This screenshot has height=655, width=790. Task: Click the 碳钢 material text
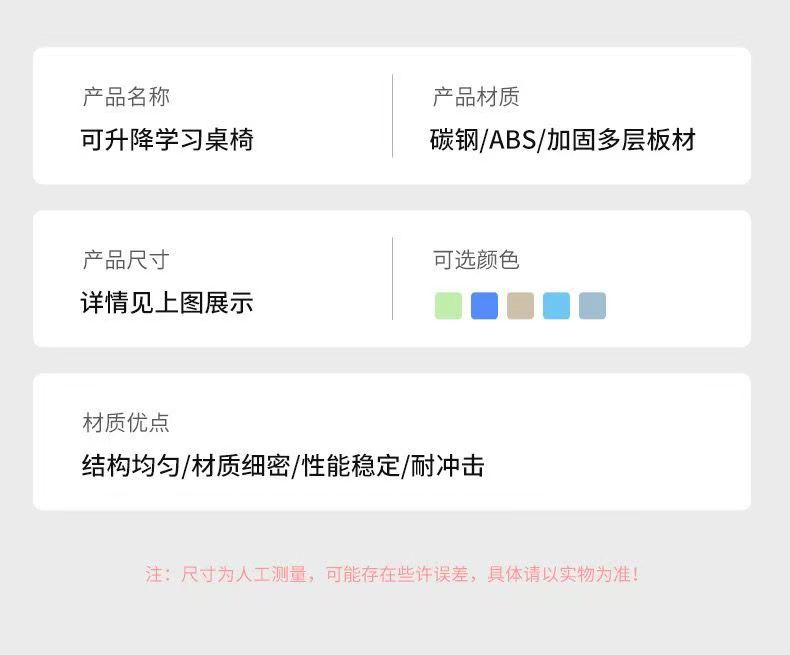point(454,140)
